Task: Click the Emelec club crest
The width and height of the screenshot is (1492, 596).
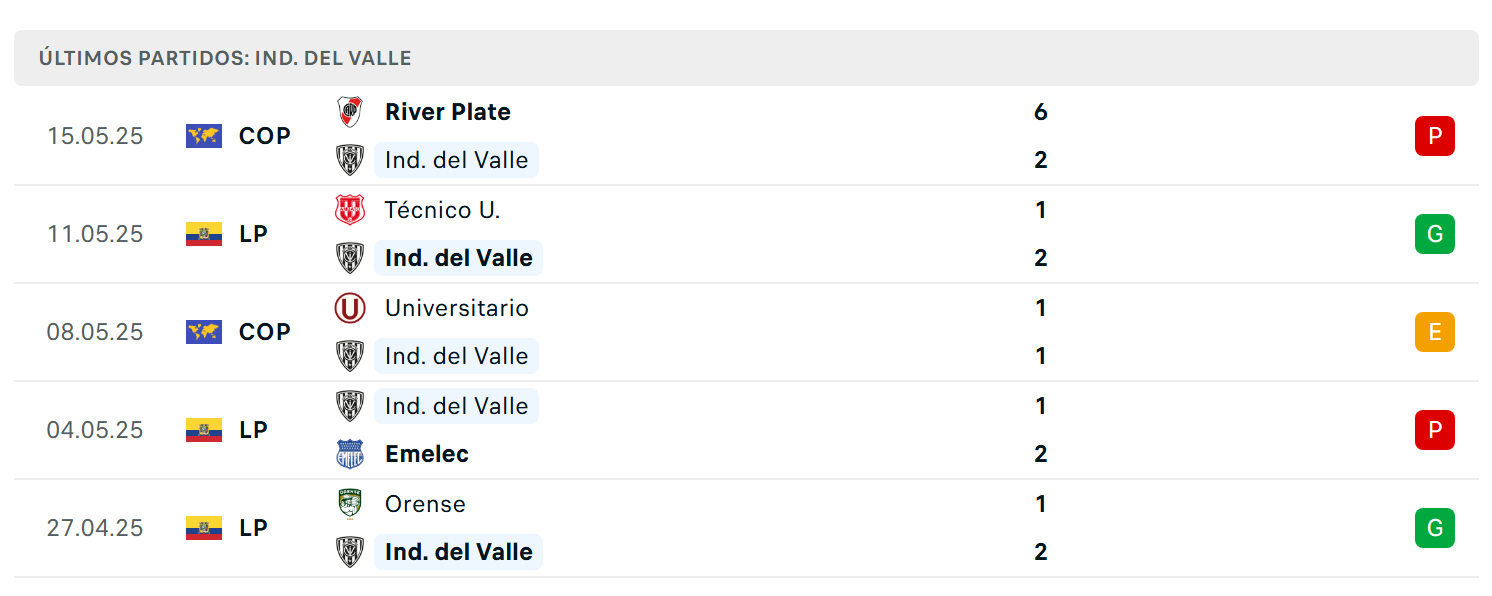Action: pyautogui.click(x=349, y=454)
